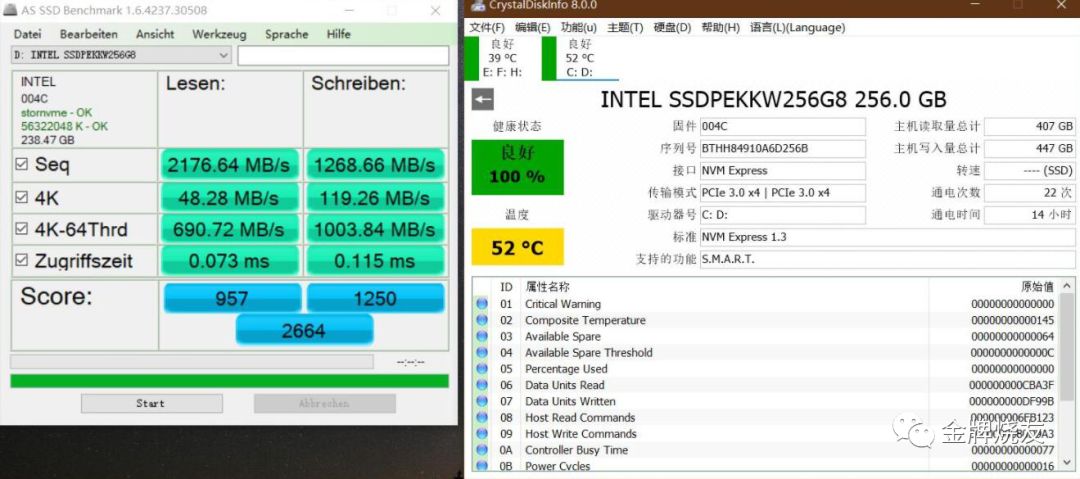Click the interface field NVM Express
The image size is (1080, 479).
(782, 171)
